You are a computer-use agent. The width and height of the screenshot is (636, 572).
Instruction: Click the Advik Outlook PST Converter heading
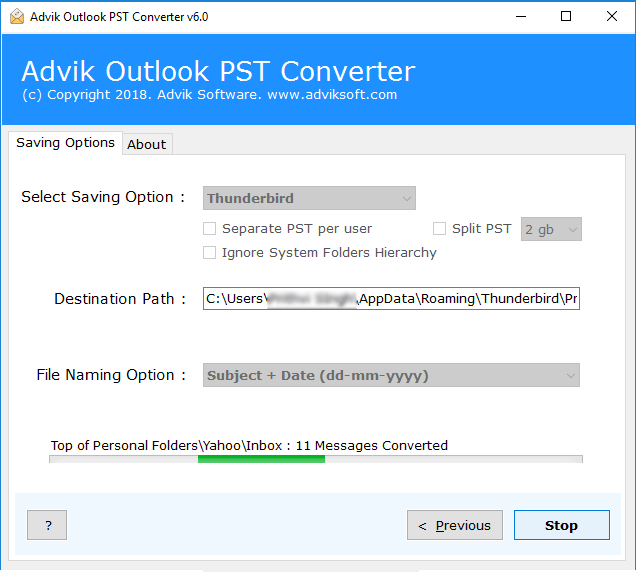[218, 71]
